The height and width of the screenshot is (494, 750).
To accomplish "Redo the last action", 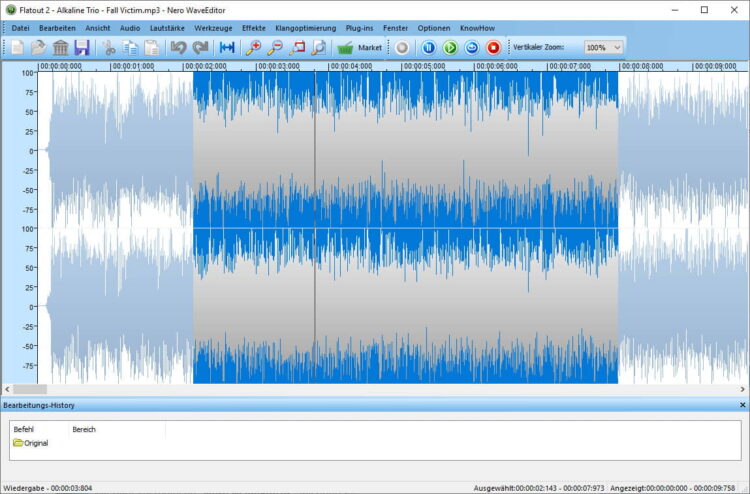I will click(200, 47).
